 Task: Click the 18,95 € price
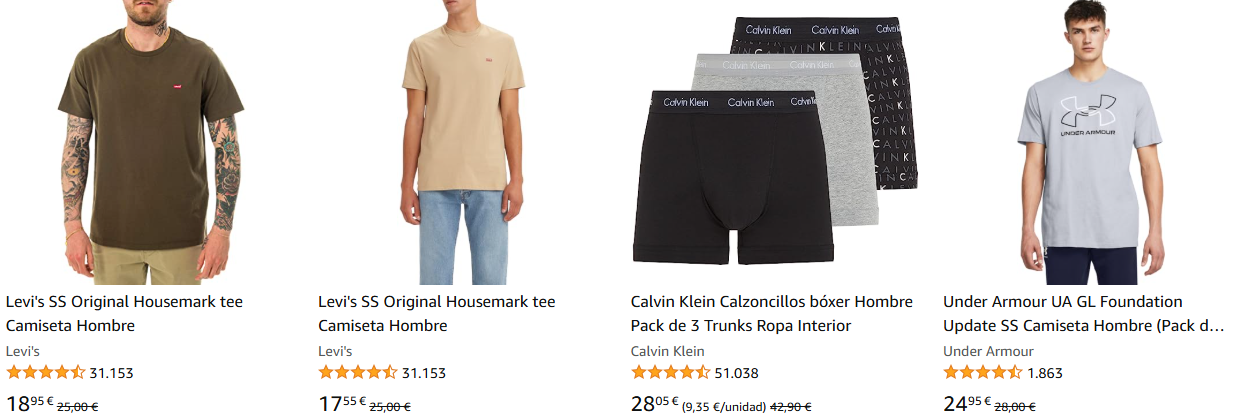pyautogui.click(x=29, y=404)
